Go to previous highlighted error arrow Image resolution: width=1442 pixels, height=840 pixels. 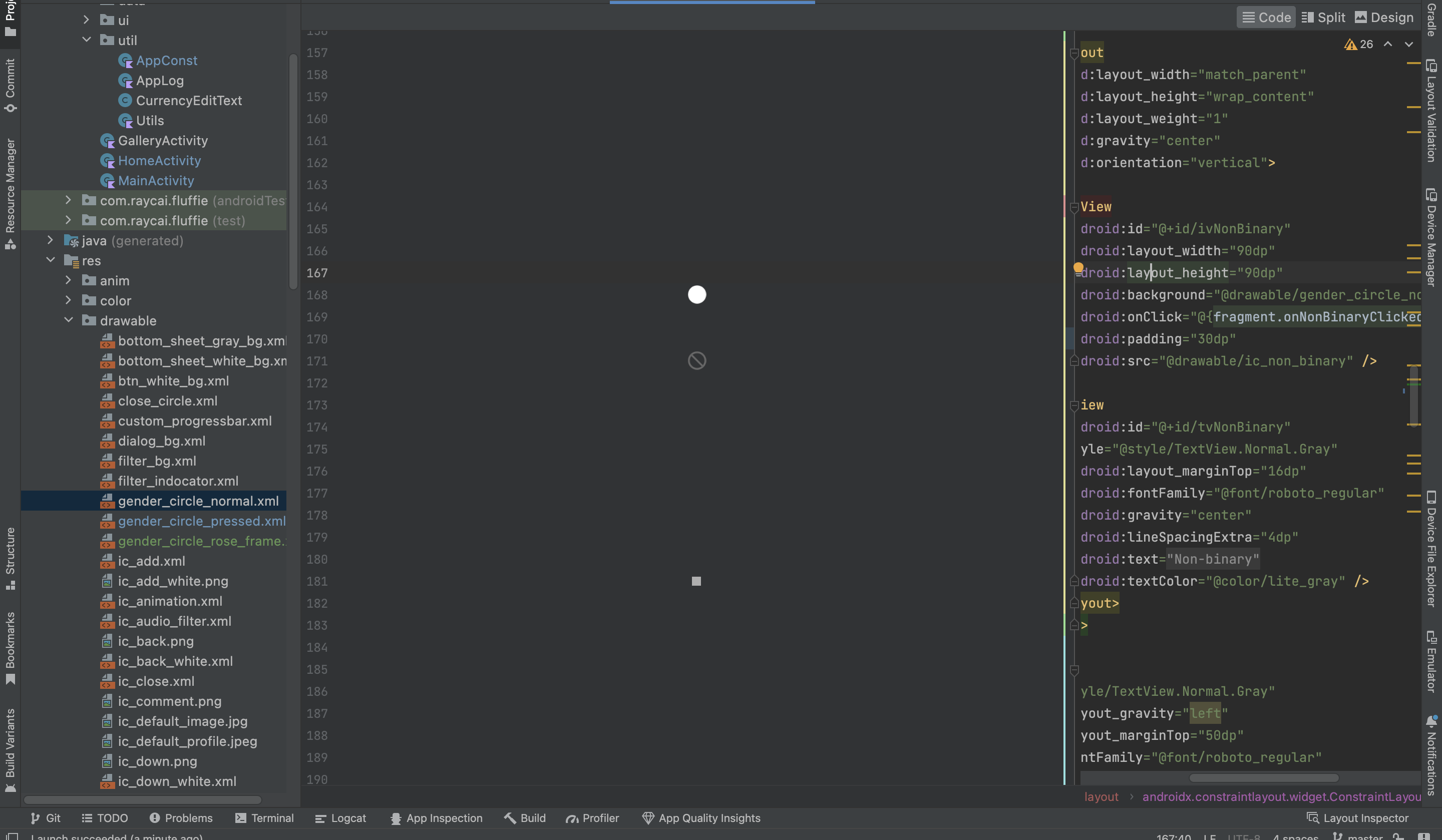(1387, 45)
